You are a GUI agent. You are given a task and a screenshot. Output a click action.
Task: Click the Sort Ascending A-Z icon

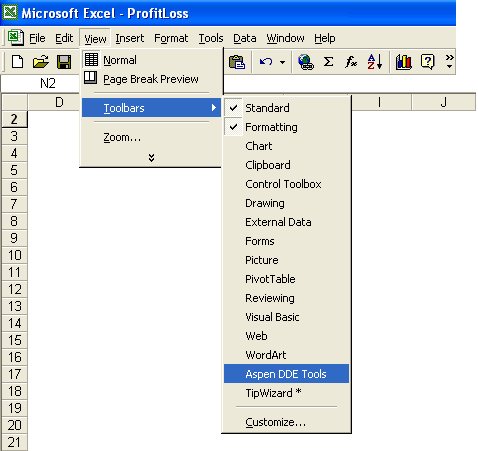tap(375, 62)
